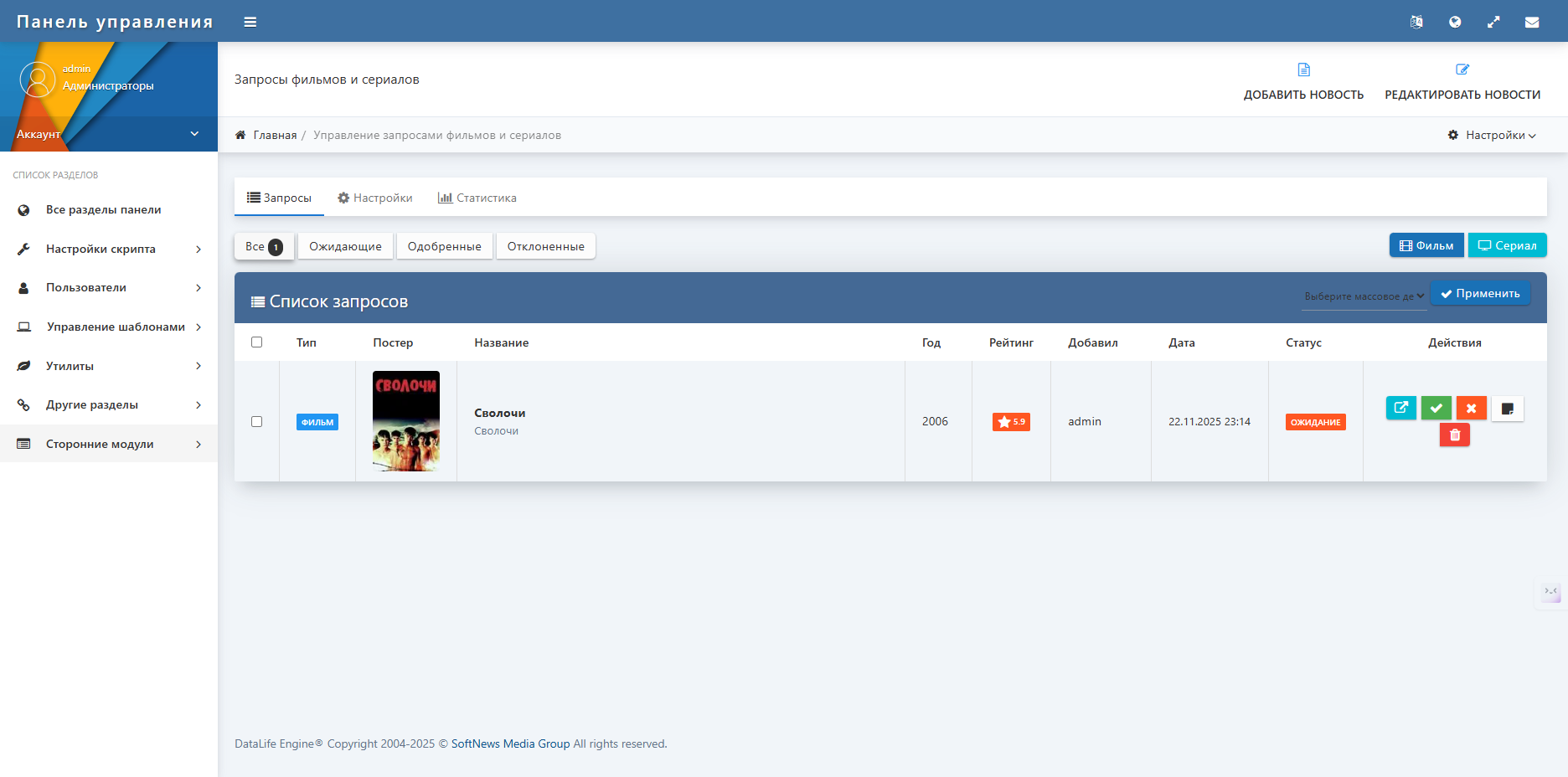Image resolution: width=1568 pixels, height=777 pixels.
Task: Check the select-all checkbox in table header
Action: [x=256, y=342]
